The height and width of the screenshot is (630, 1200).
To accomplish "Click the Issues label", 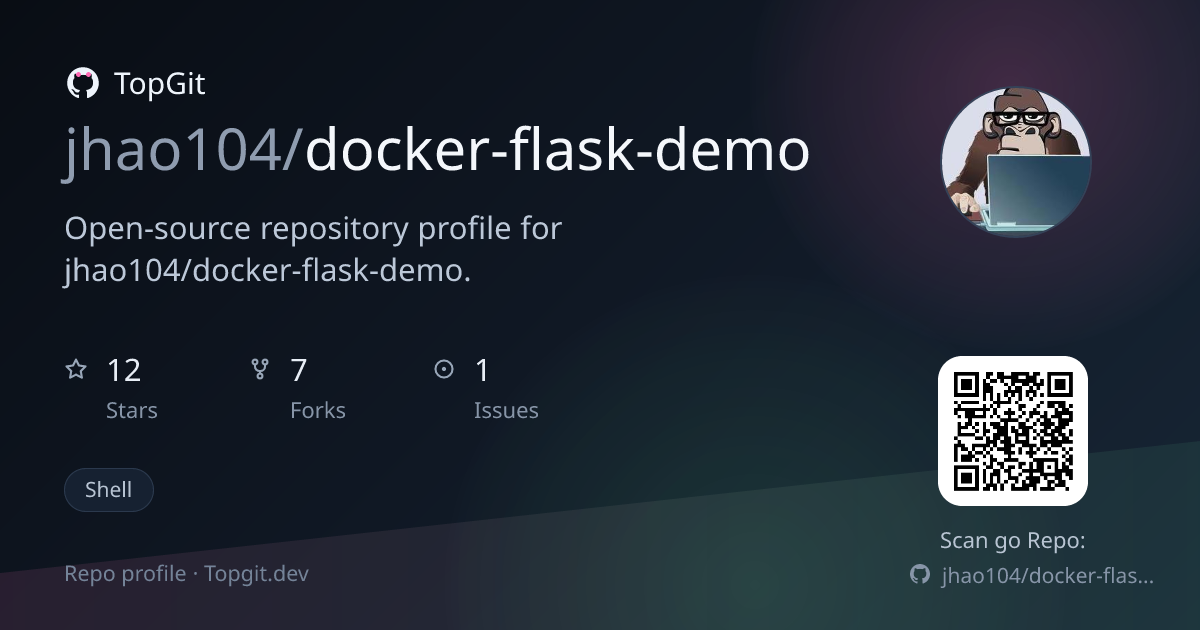I will coord(506,410).
